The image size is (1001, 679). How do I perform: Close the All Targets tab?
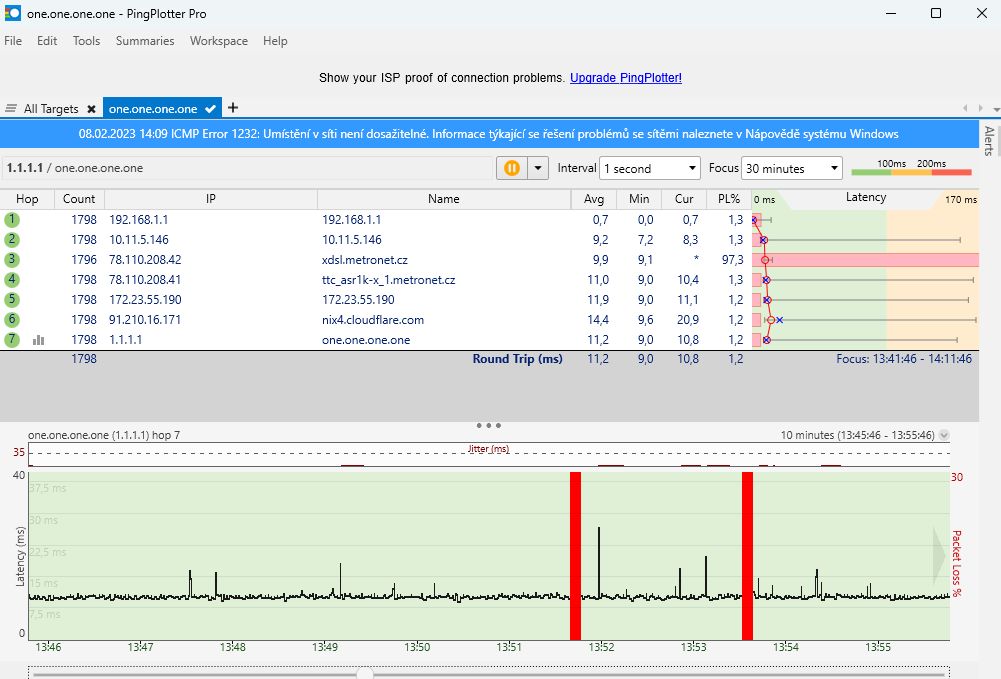(91, 109)
